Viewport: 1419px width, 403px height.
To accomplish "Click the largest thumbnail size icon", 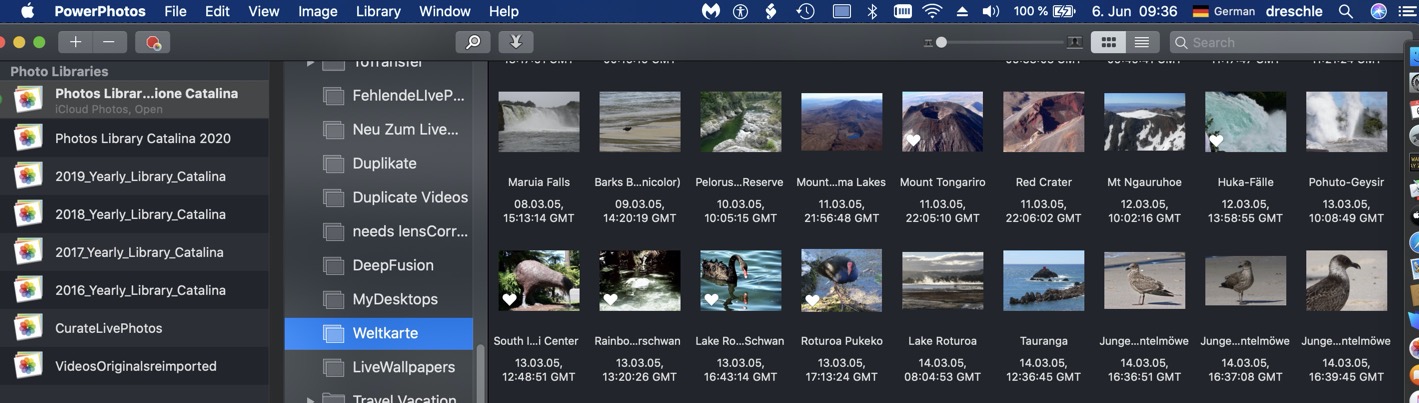I will [x=1074, y=42].
